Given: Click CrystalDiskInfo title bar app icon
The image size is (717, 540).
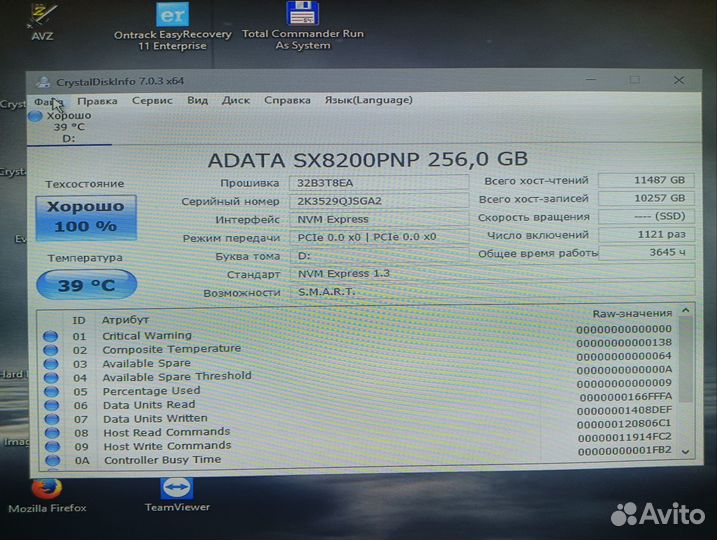Looking at the screenshot, I should (43, 82).
